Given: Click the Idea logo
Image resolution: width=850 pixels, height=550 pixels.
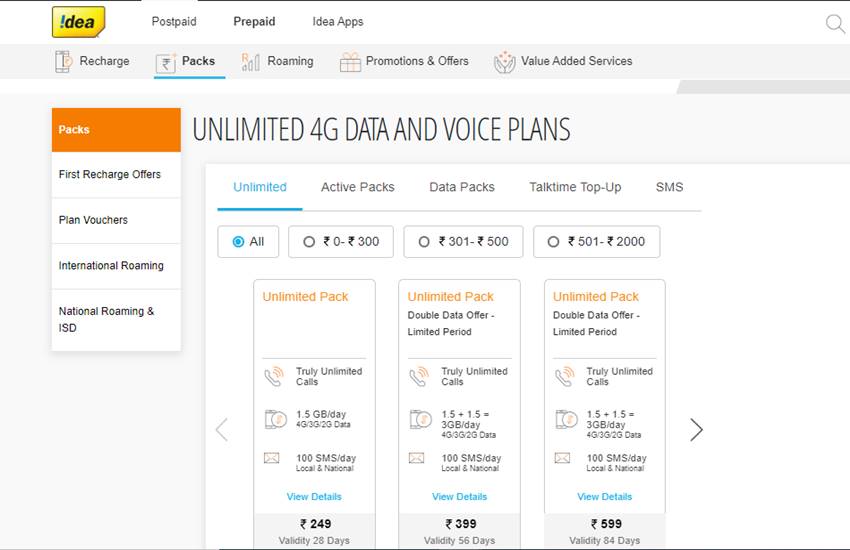Looking at the screenshot, I should (79, 22).
